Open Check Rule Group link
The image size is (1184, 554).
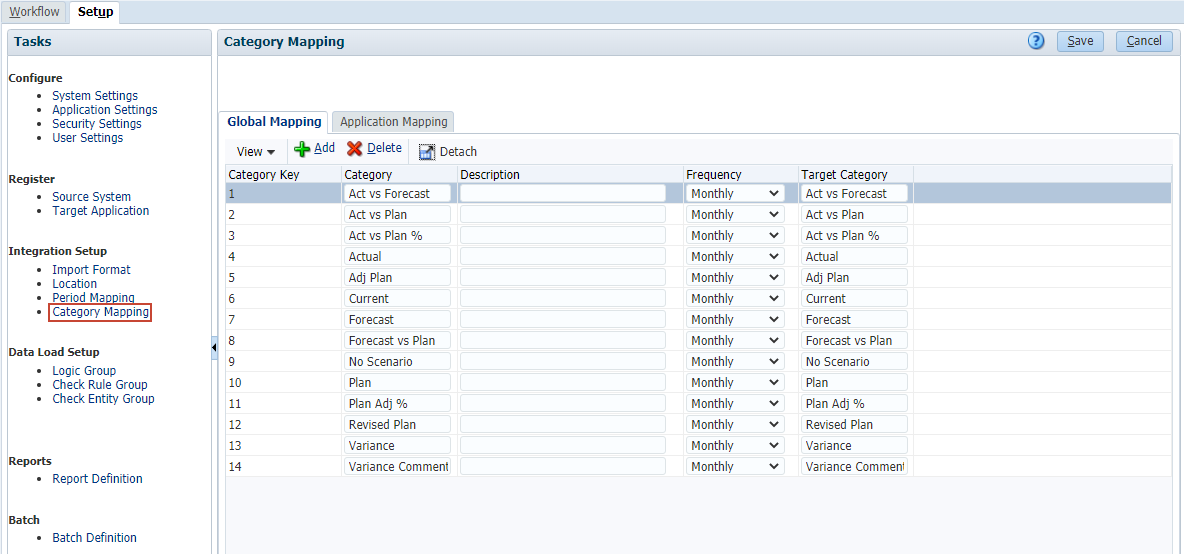pyautogui.click(x=100, y=384)
